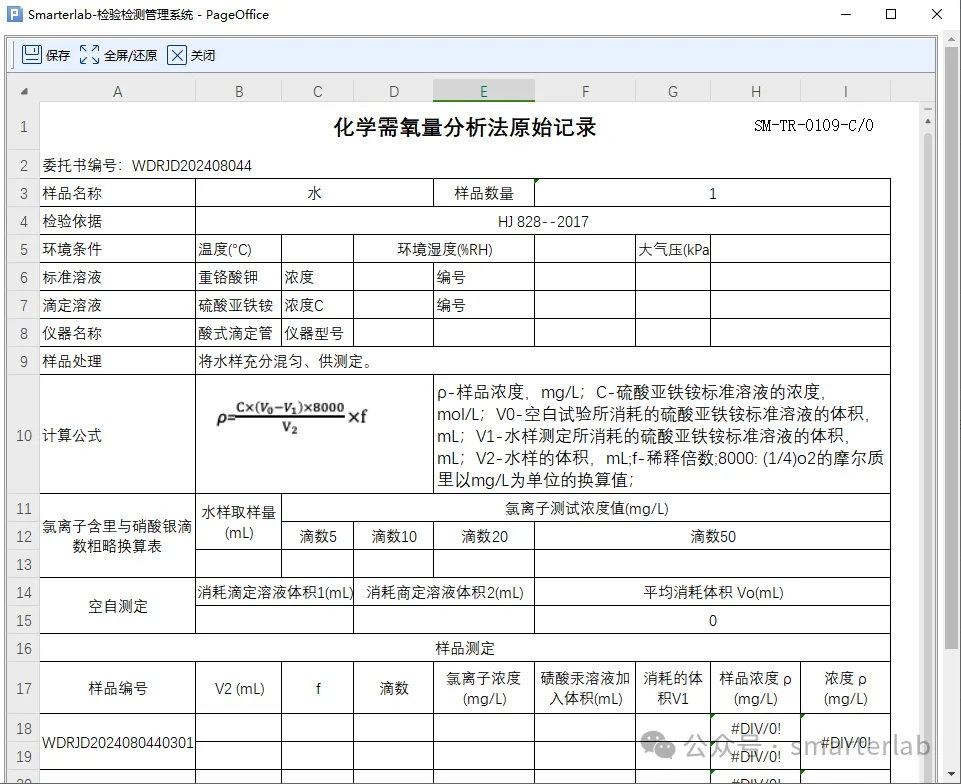Click empty cell under 消耗商定溶液体积2(mL)
The height and width of the screenshot is (784, 961).
click(444, 620)
